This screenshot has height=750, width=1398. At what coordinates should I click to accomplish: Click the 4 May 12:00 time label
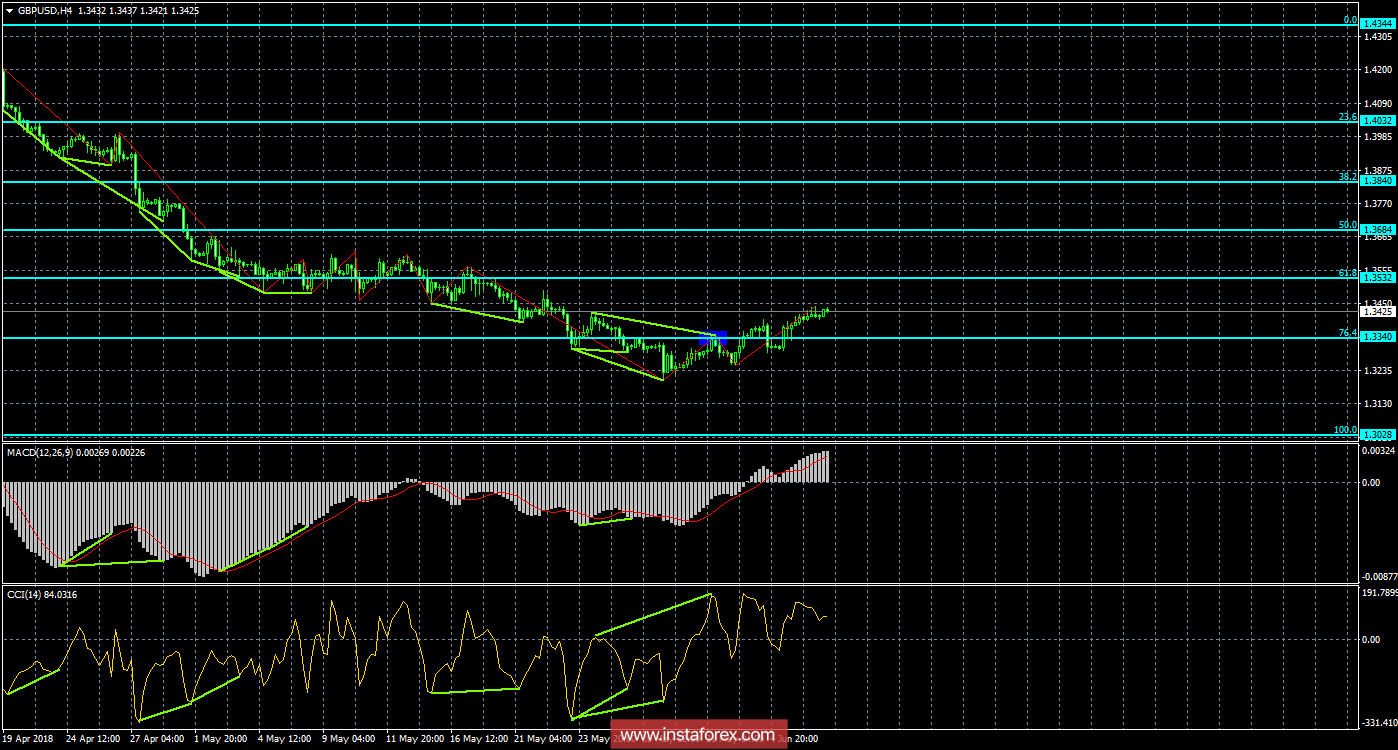point(286,740)
